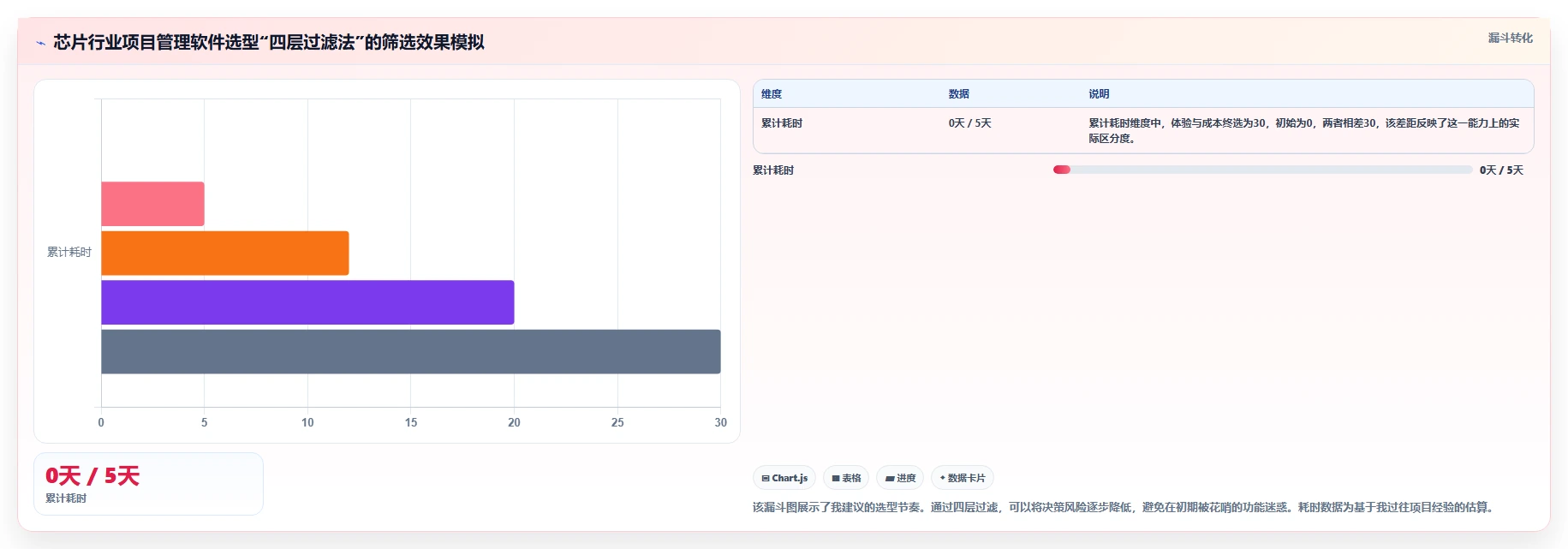Click the explanation cell starting 累计耗时维度中
The image size is (1568, 549).
[x=1304, y=131]
